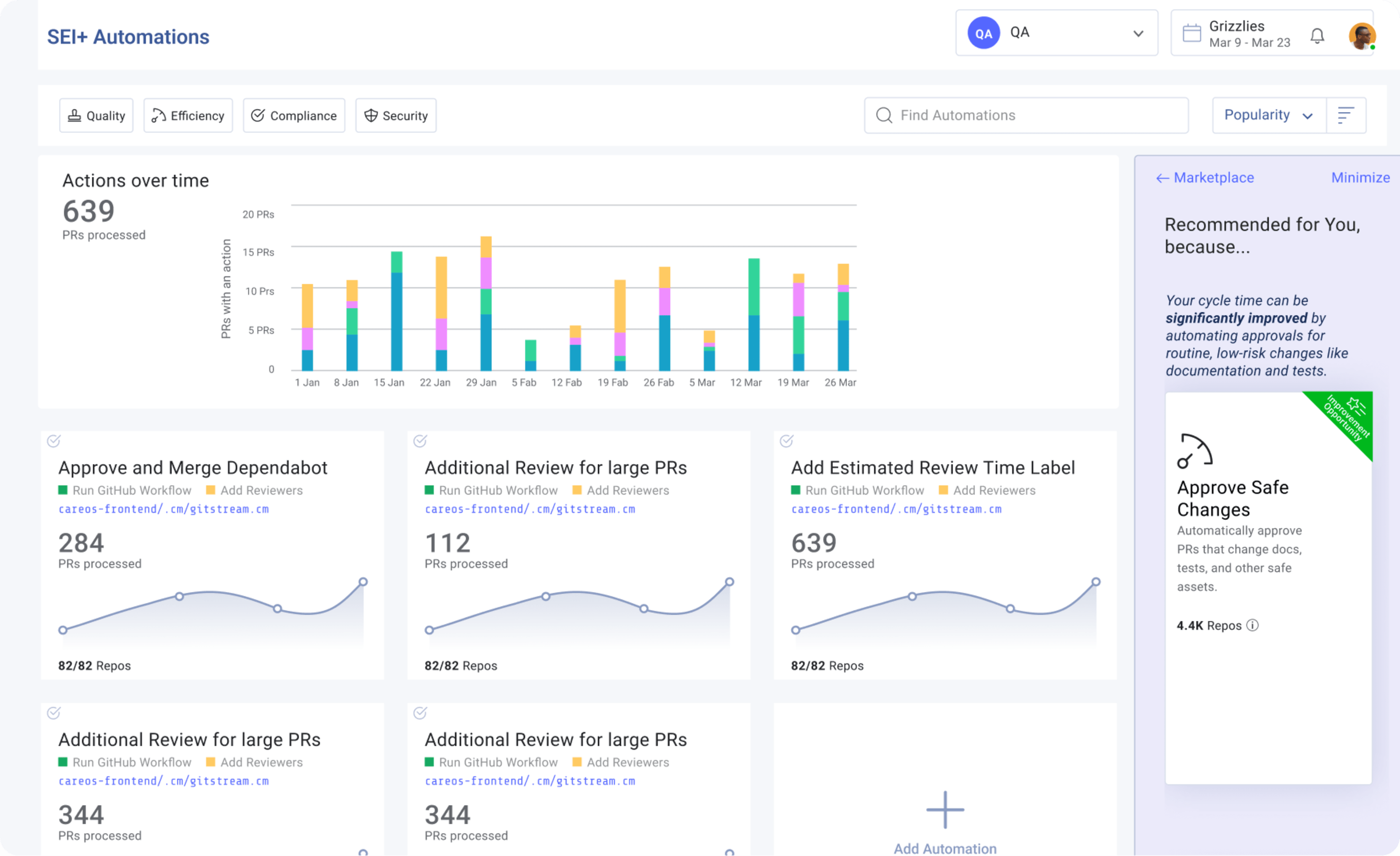
Task: Click the search magnifier icon
Action: click(884, 115)
